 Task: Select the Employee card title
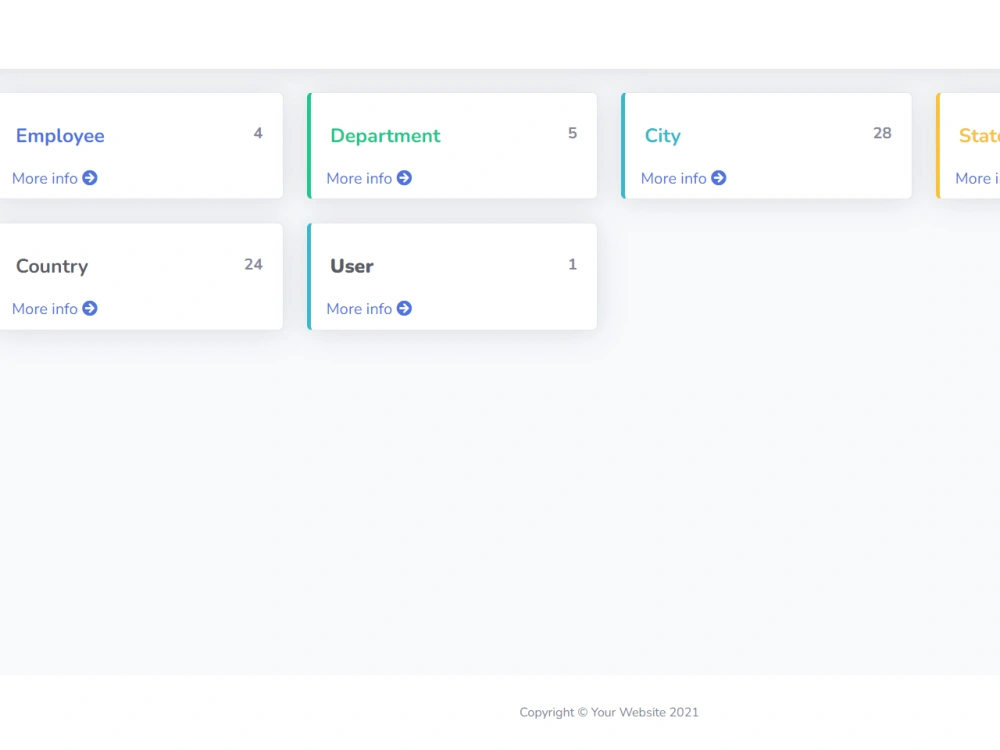(x=60, y=136)
